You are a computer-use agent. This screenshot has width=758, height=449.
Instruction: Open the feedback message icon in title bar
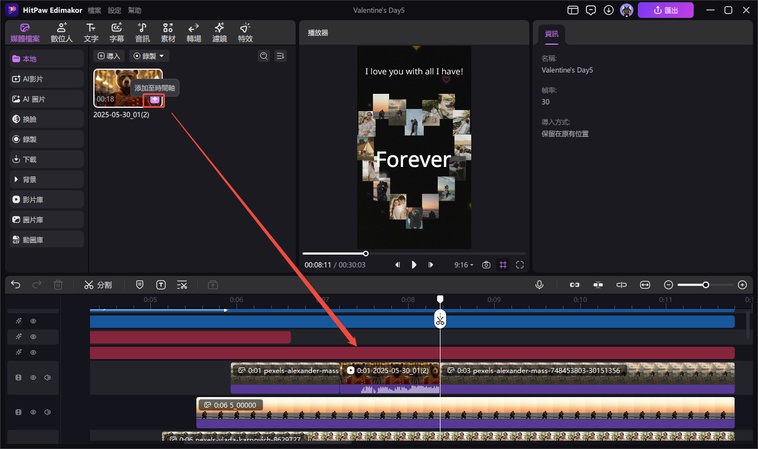coord(591,10)
